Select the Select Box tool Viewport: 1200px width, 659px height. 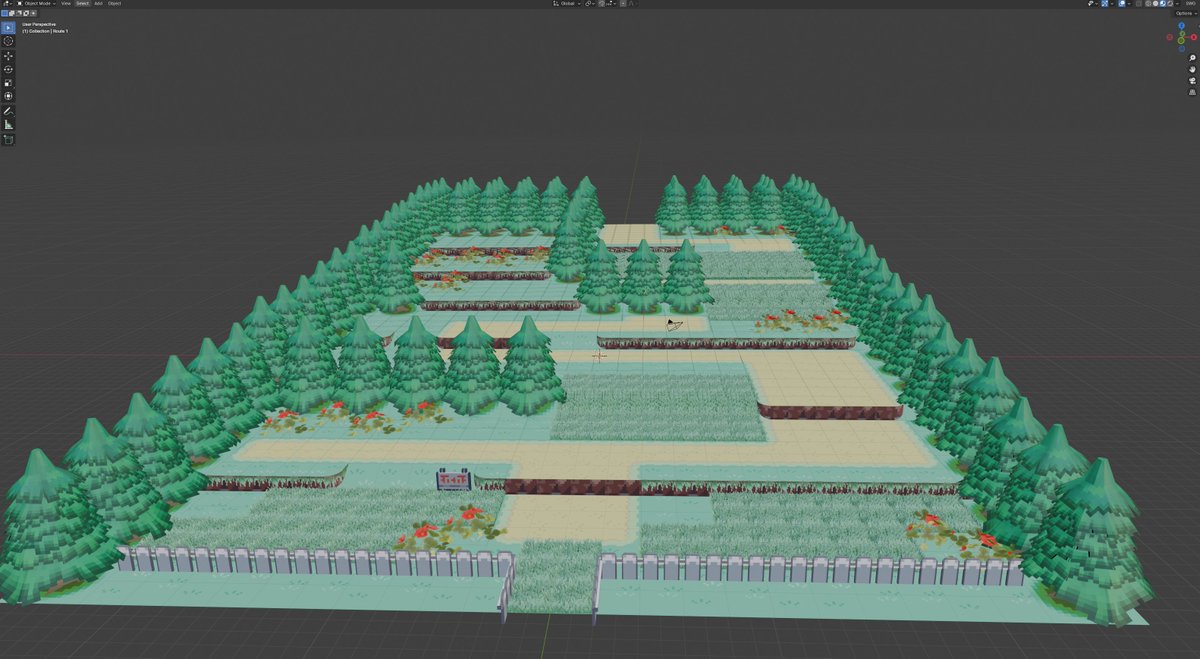[8, 27]
